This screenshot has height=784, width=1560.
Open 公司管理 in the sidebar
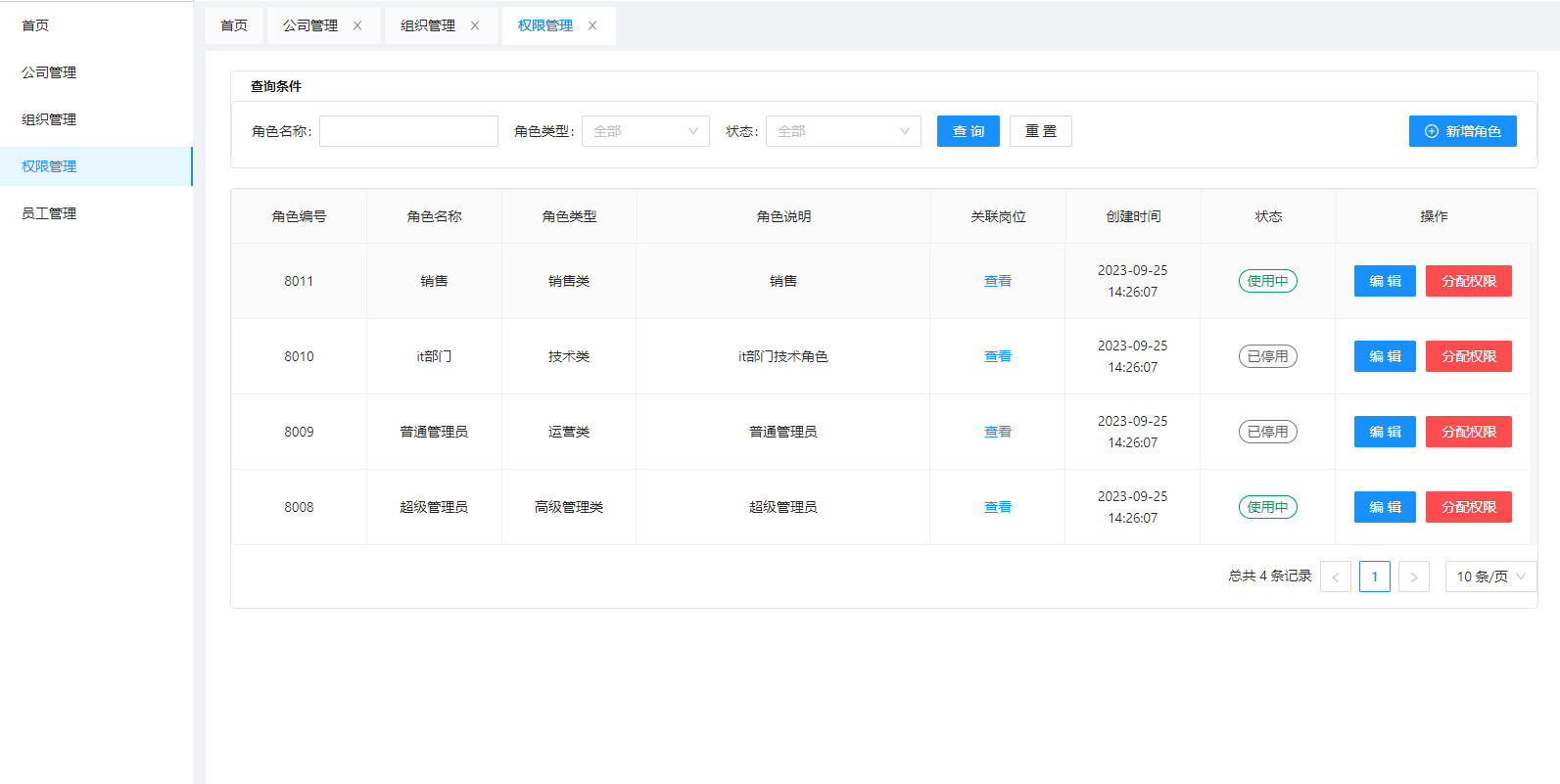tap(96, 72)
